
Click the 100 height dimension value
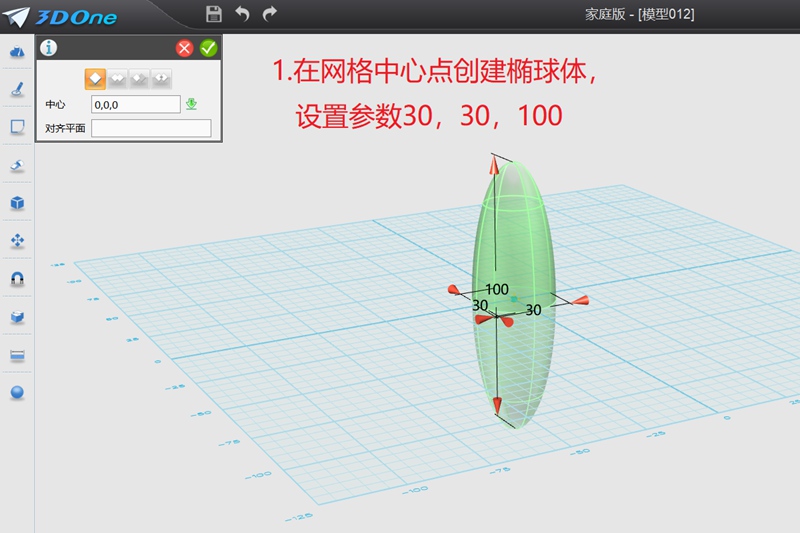497,289
